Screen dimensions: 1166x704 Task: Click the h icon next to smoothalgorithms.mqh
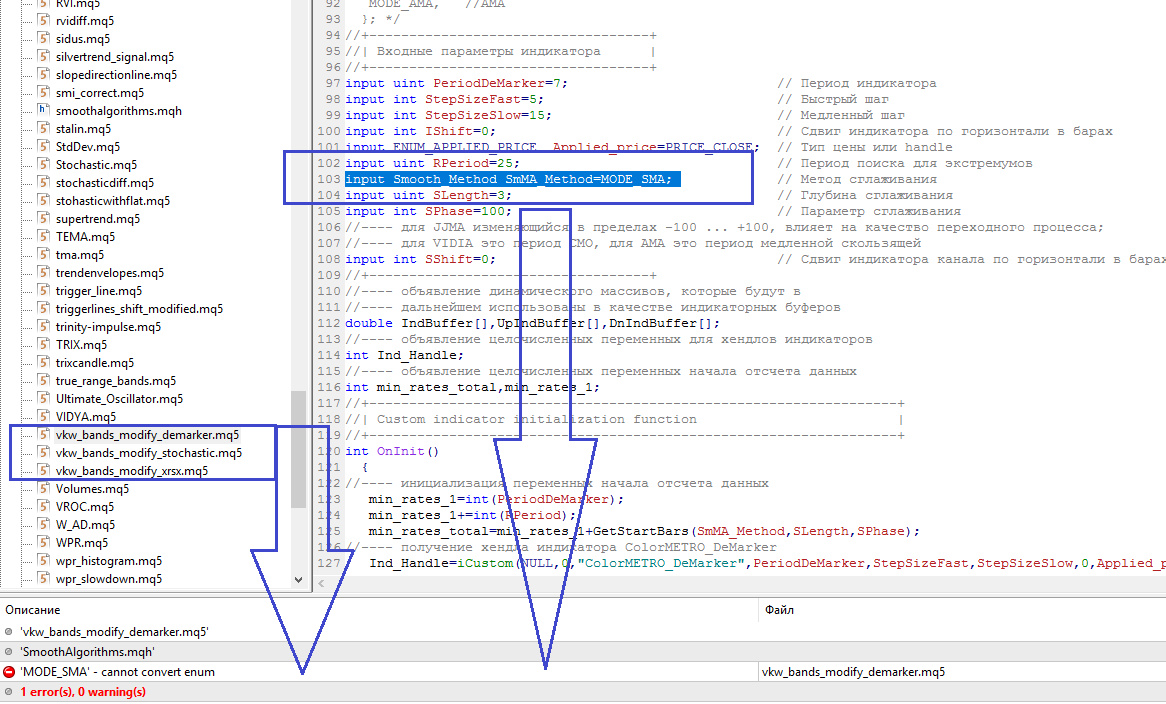point(41,110)
